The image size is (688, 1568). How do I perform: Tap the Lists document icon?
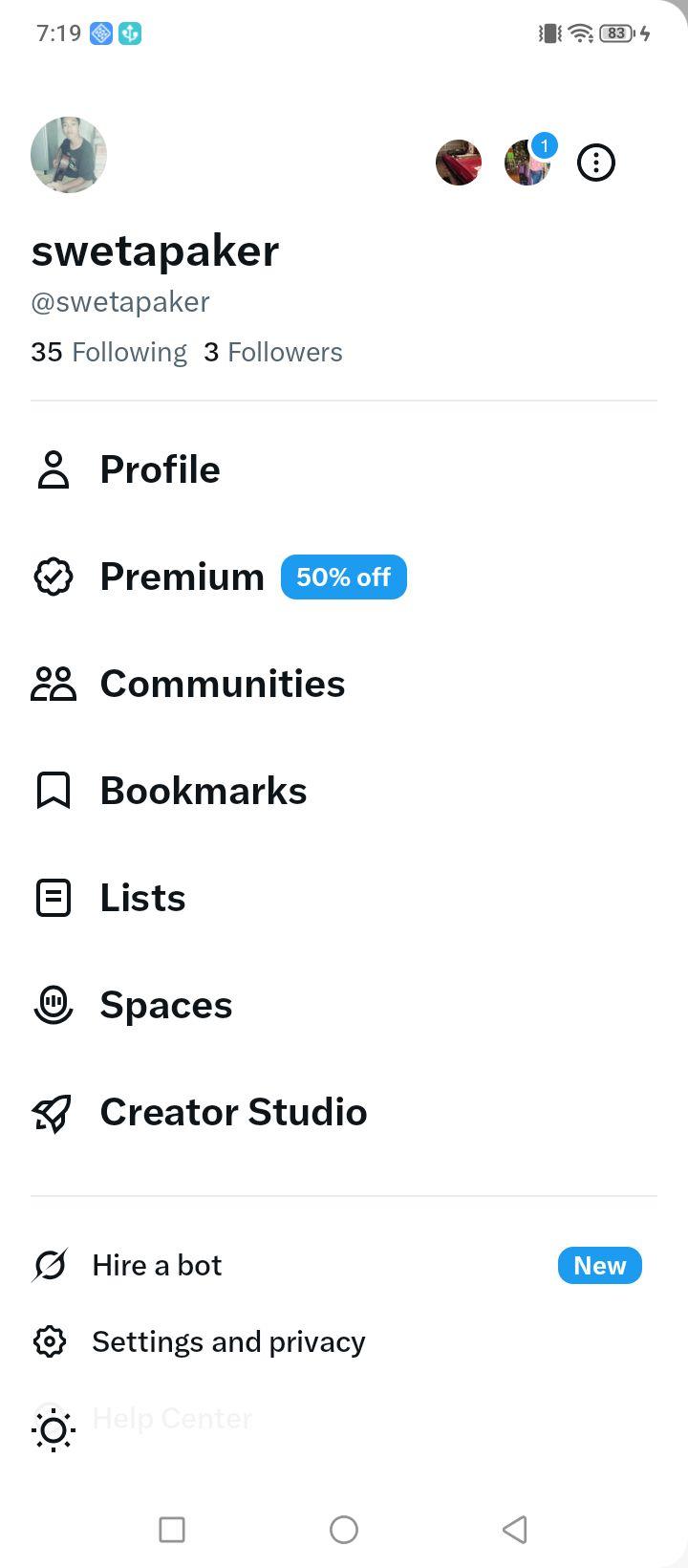(54, 898)
